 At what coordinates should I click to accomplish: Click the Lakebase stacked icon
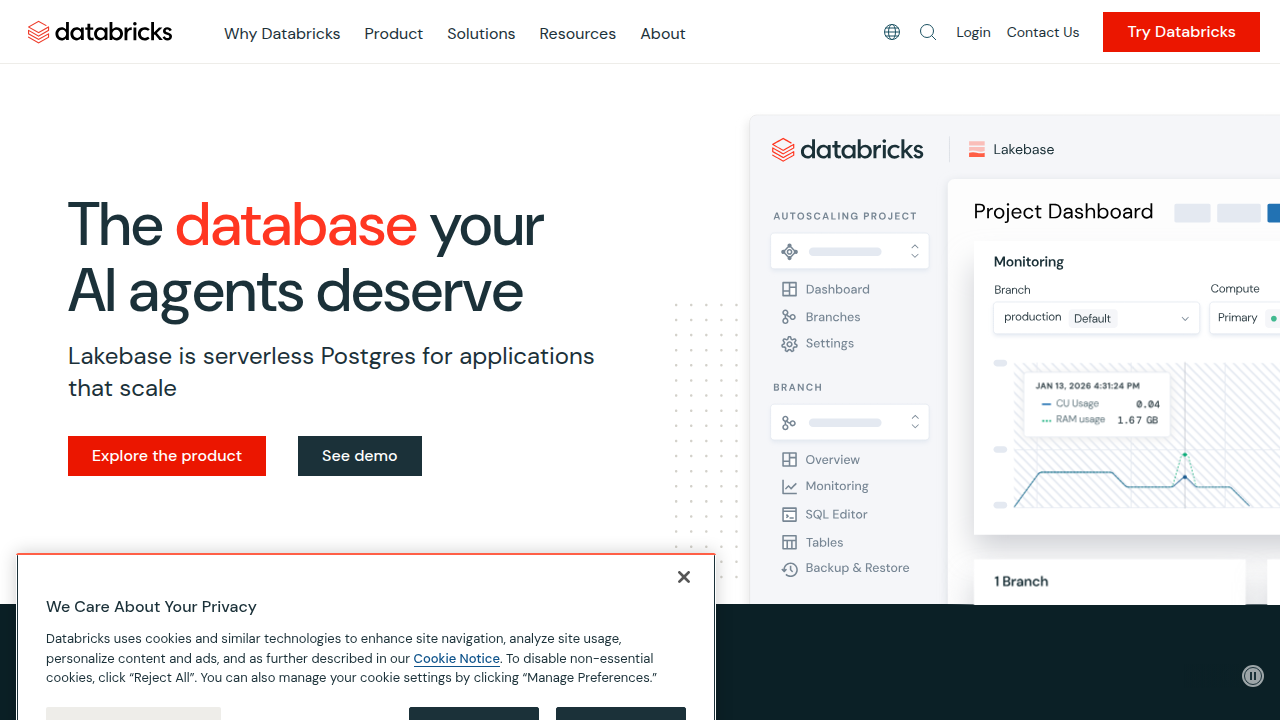[977, 150]
